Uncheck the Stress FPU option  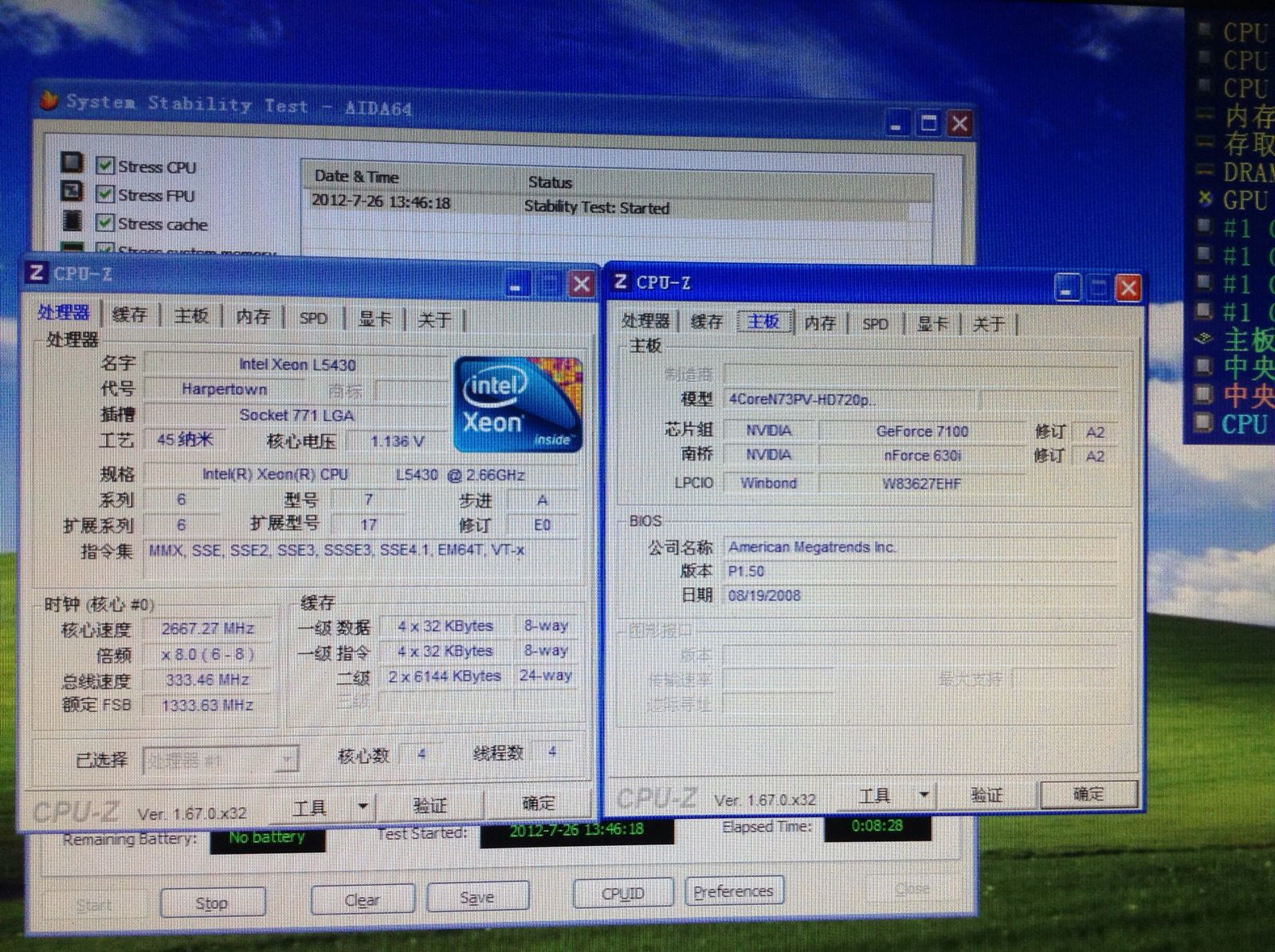104,194
